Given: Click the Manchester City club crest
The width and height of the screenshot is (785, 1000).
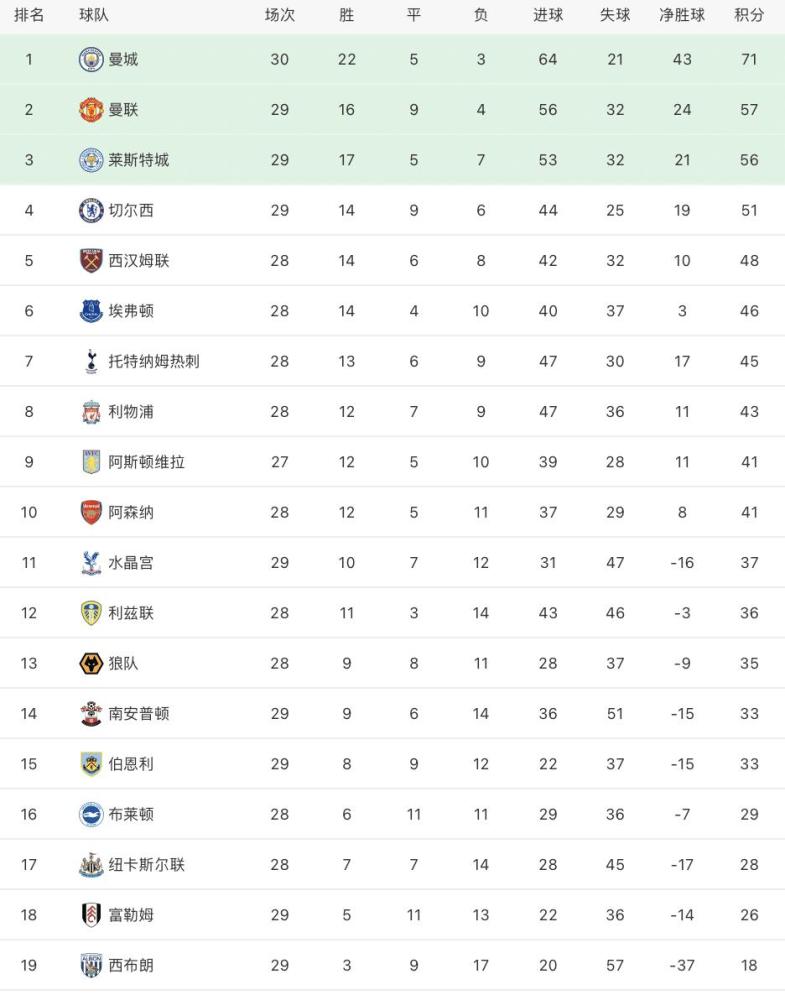Looking at the screenshot, I should (x=91, y=59).
